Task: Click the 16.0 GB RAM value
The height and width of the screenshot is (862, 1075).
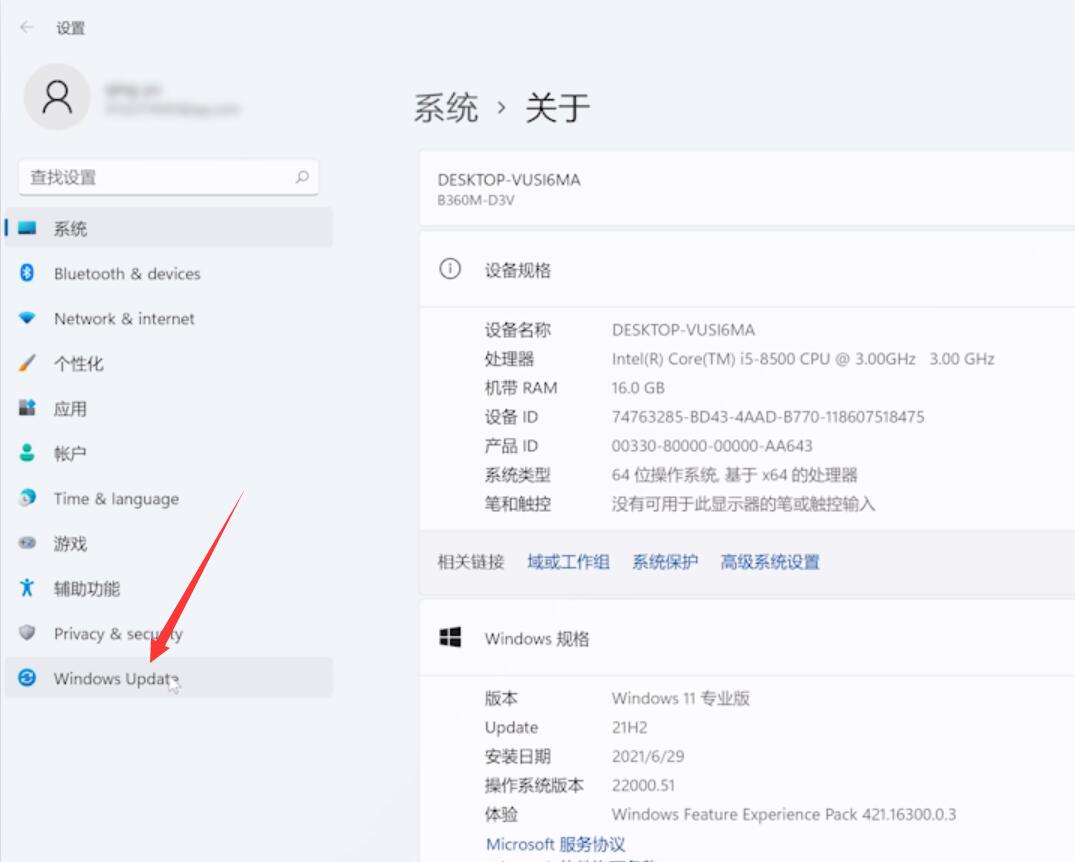Action: [x=638, y=387]
